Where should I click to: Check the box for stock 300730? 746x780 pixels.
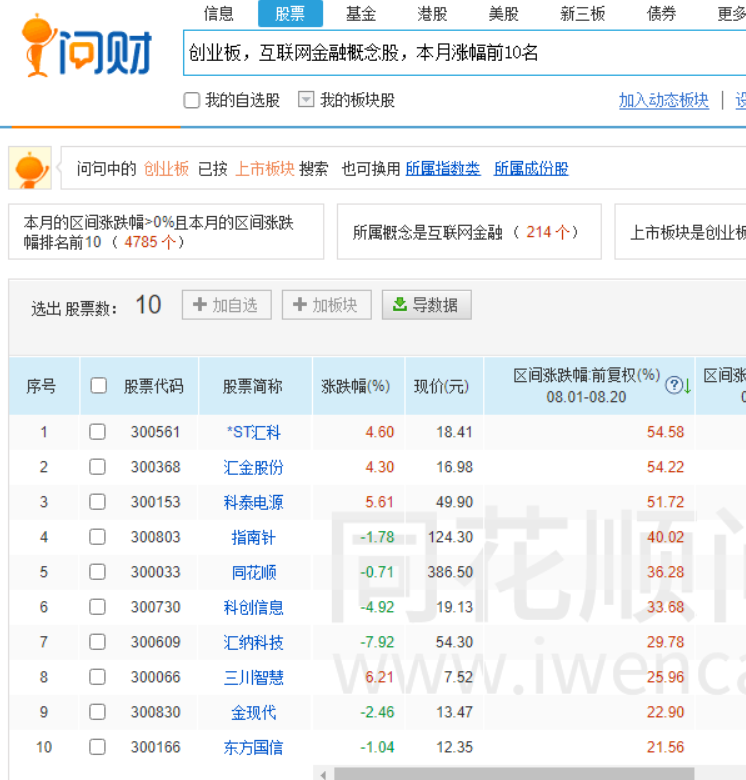[97, 607]
